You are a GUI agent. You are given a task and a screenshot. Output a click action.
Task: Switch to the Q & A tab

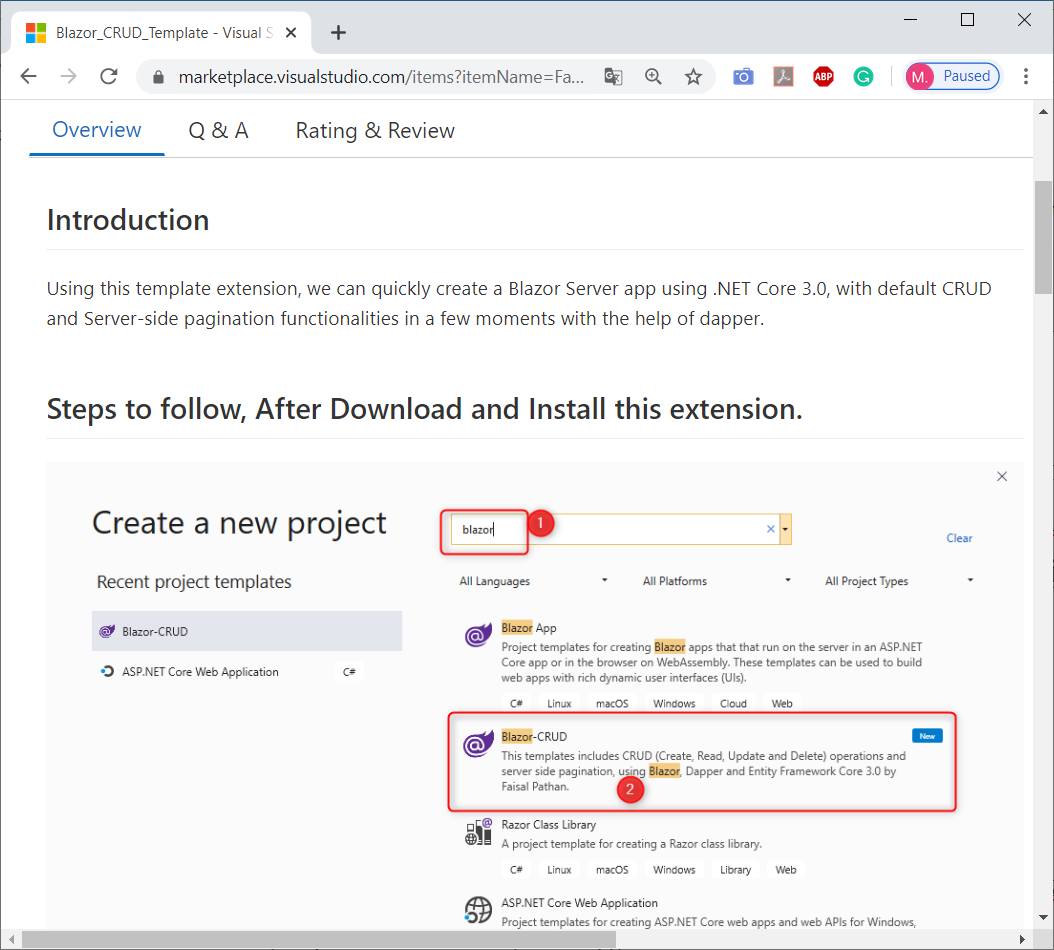[218, 129]
